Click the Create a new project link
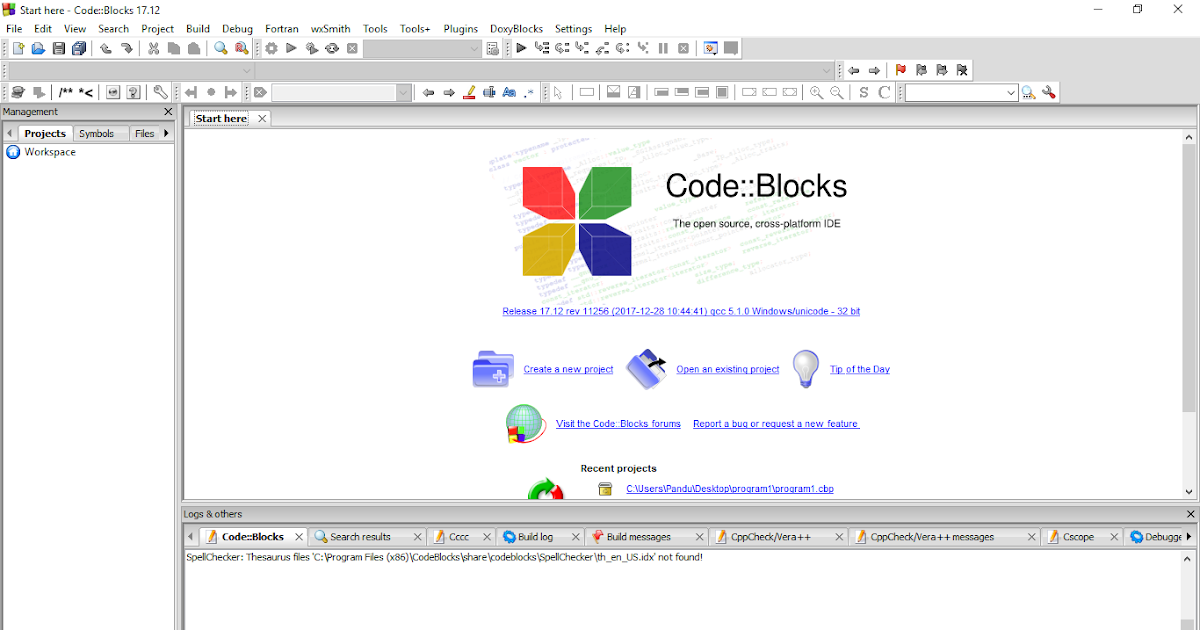 [568, 369]
